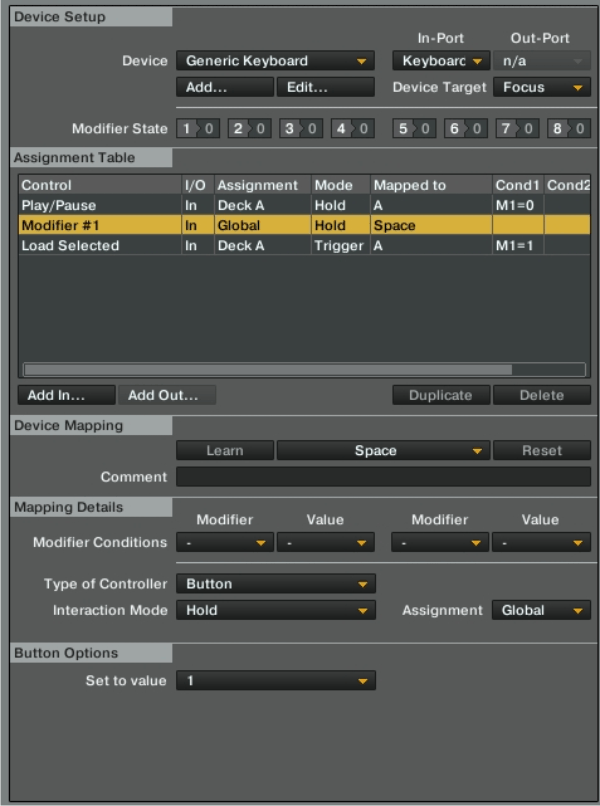This screenshot has width=600, height=806.
Task: Open the Set to value dropdown
Action: pos(275,681)
